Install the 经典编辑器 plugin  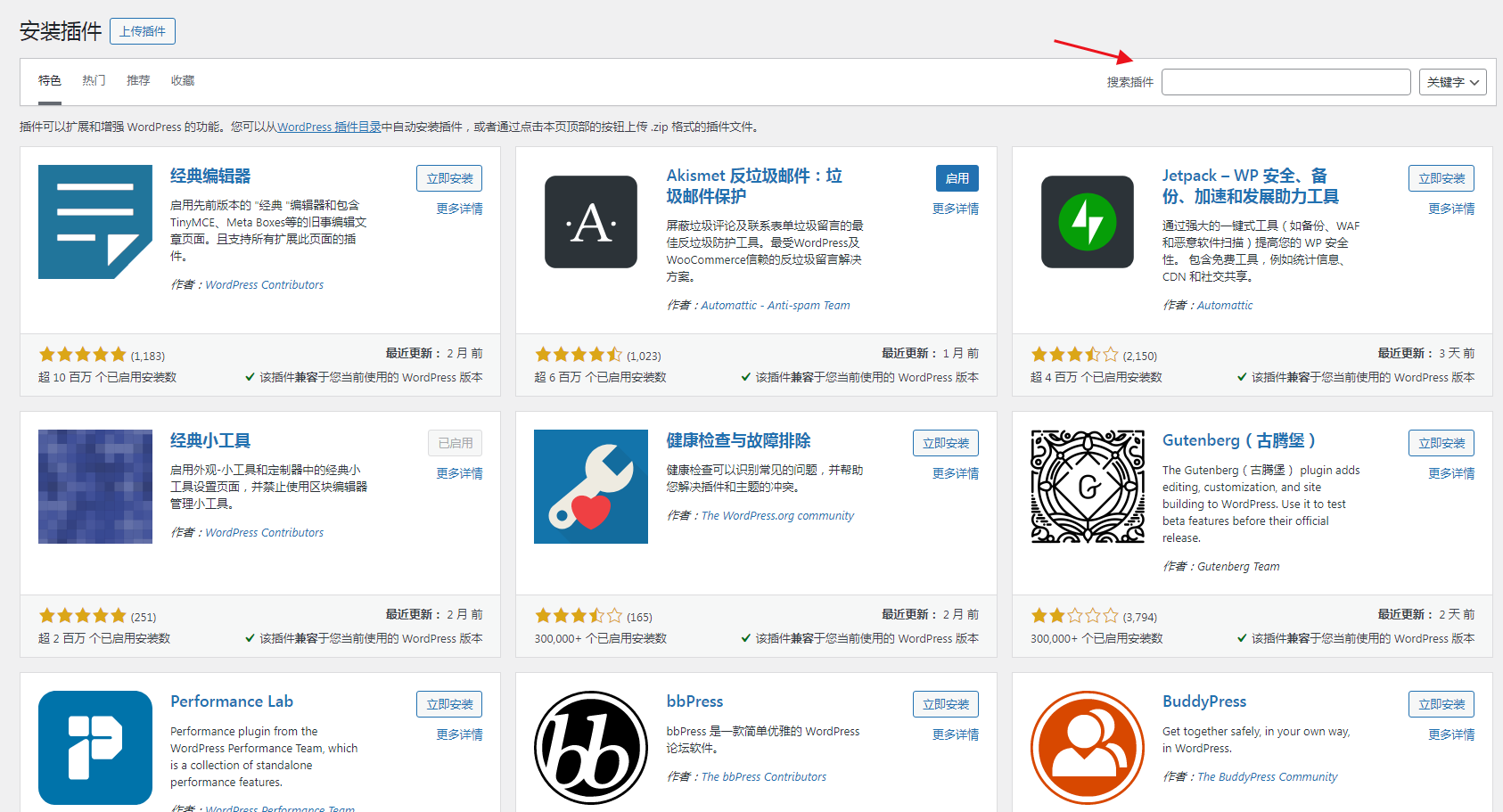coord(449,178)
